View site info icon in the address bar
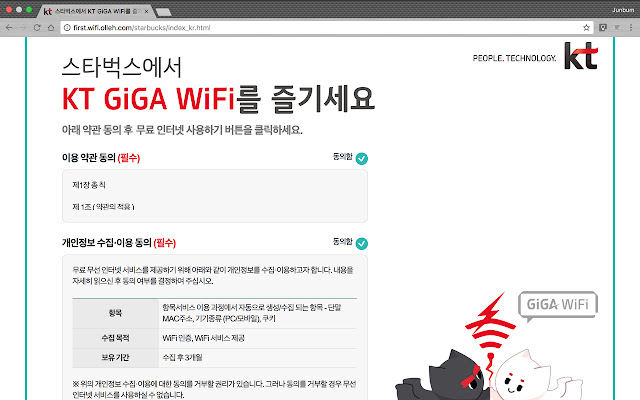Viewport: 640px width, 400px height. (67, 28)
